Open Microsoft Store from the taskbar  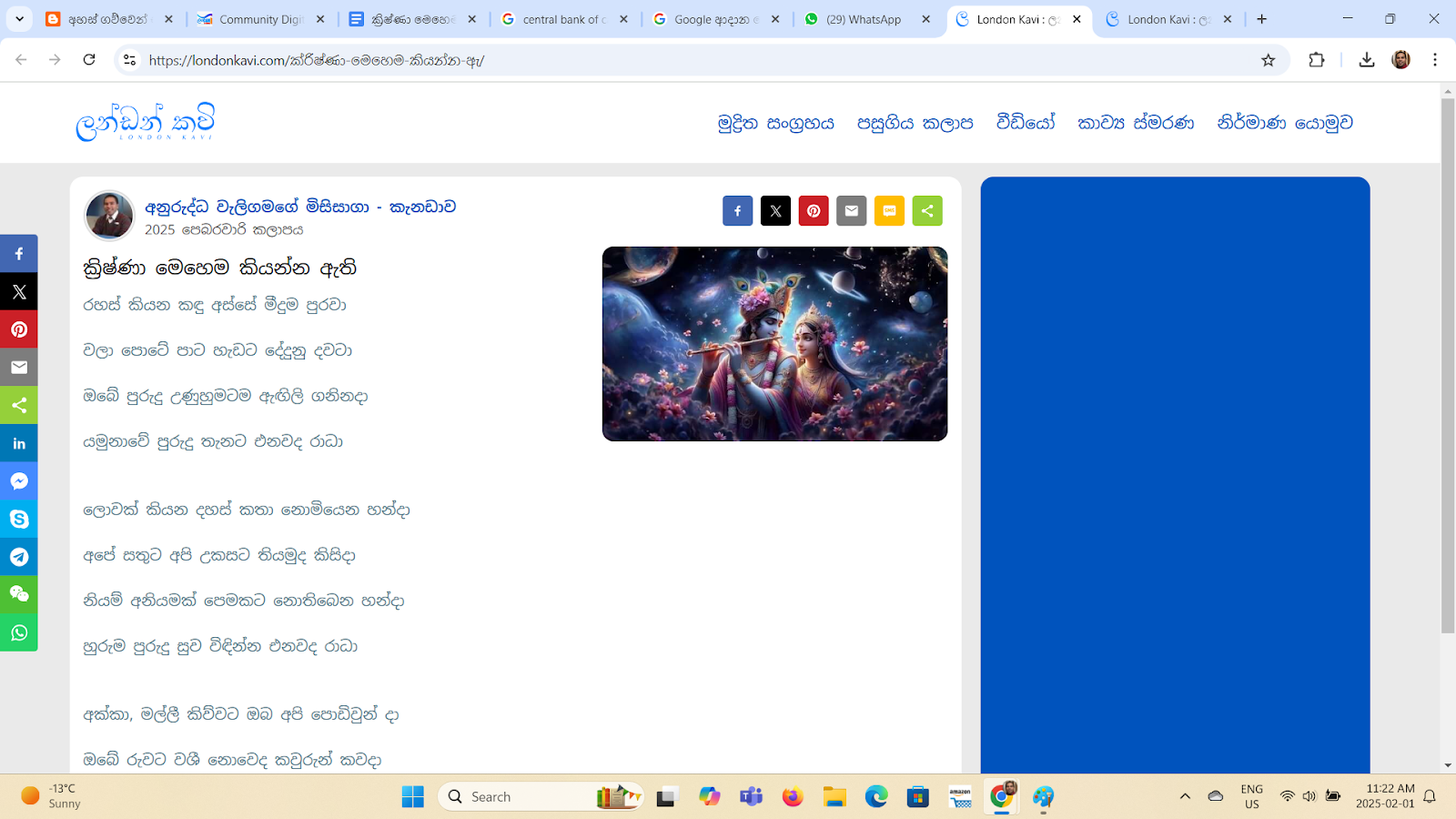(x=918, y=796)
